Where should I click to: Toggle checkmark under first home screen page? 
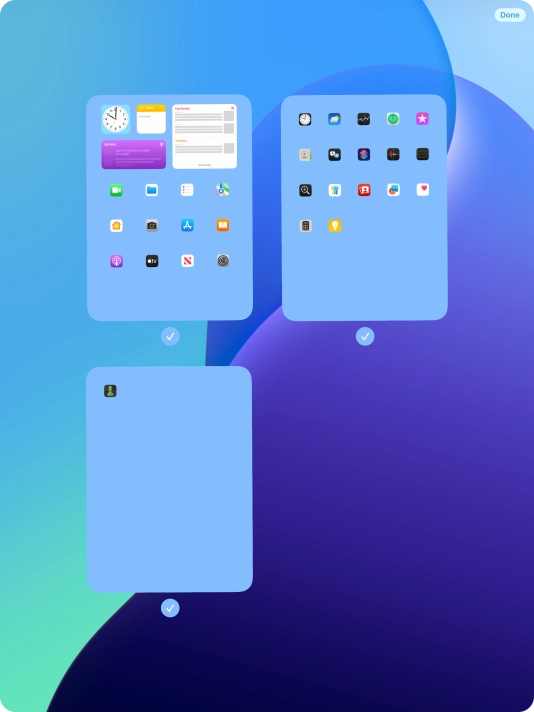click(170, 336)
